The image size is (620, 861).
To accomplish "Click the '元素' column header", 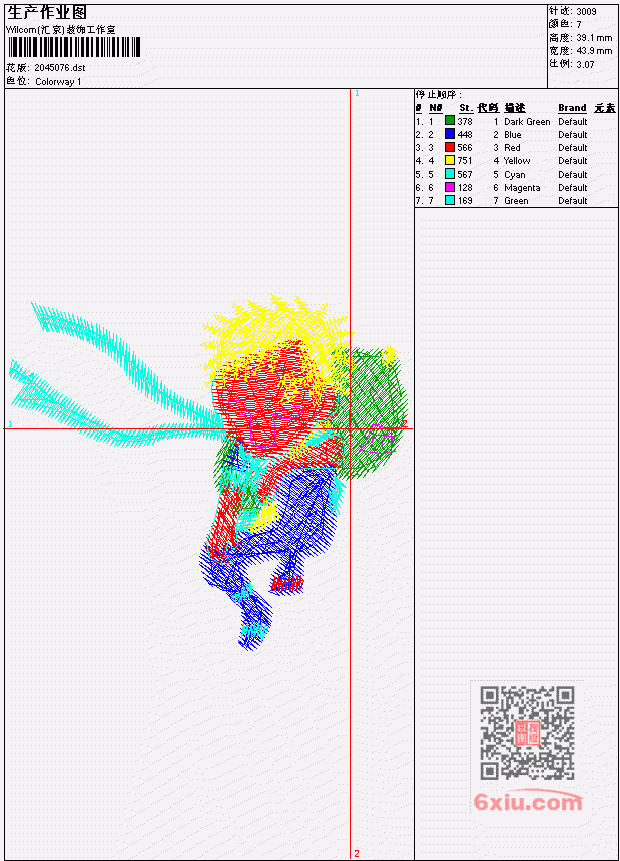I will point(605,108).
